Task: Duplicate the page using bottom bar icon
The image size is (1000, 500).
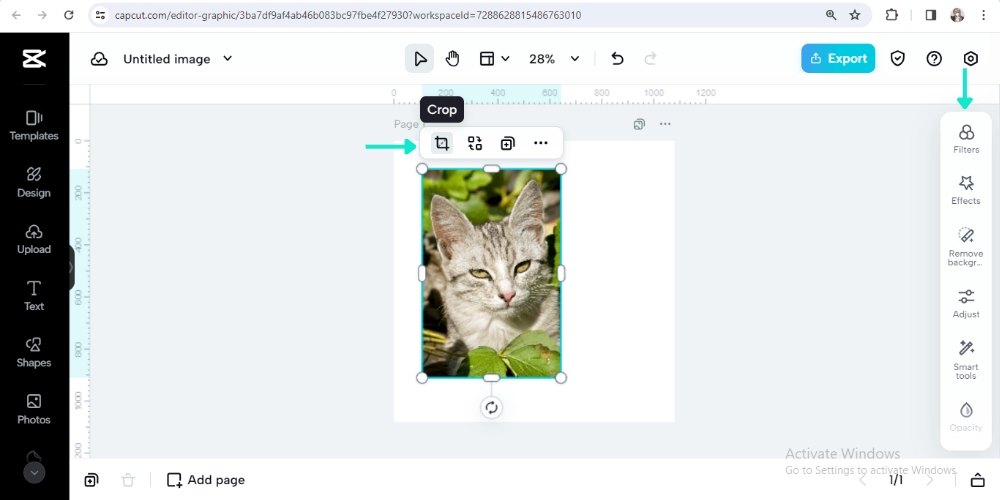Action: pyautogui.click(x=91, y=480)
